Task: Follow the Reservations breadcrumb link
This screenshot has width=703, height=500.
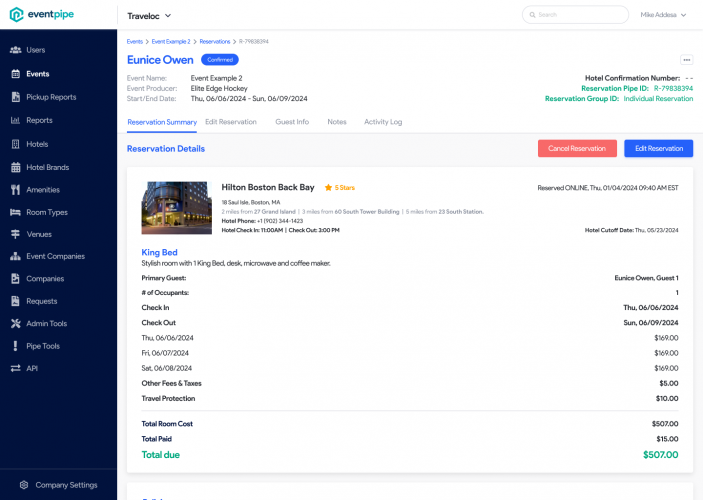Action: coord(215,41)
